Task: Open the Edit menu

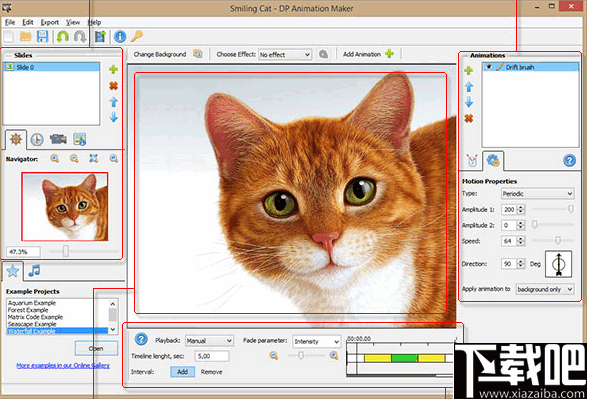Action: (x=27, y=22)
